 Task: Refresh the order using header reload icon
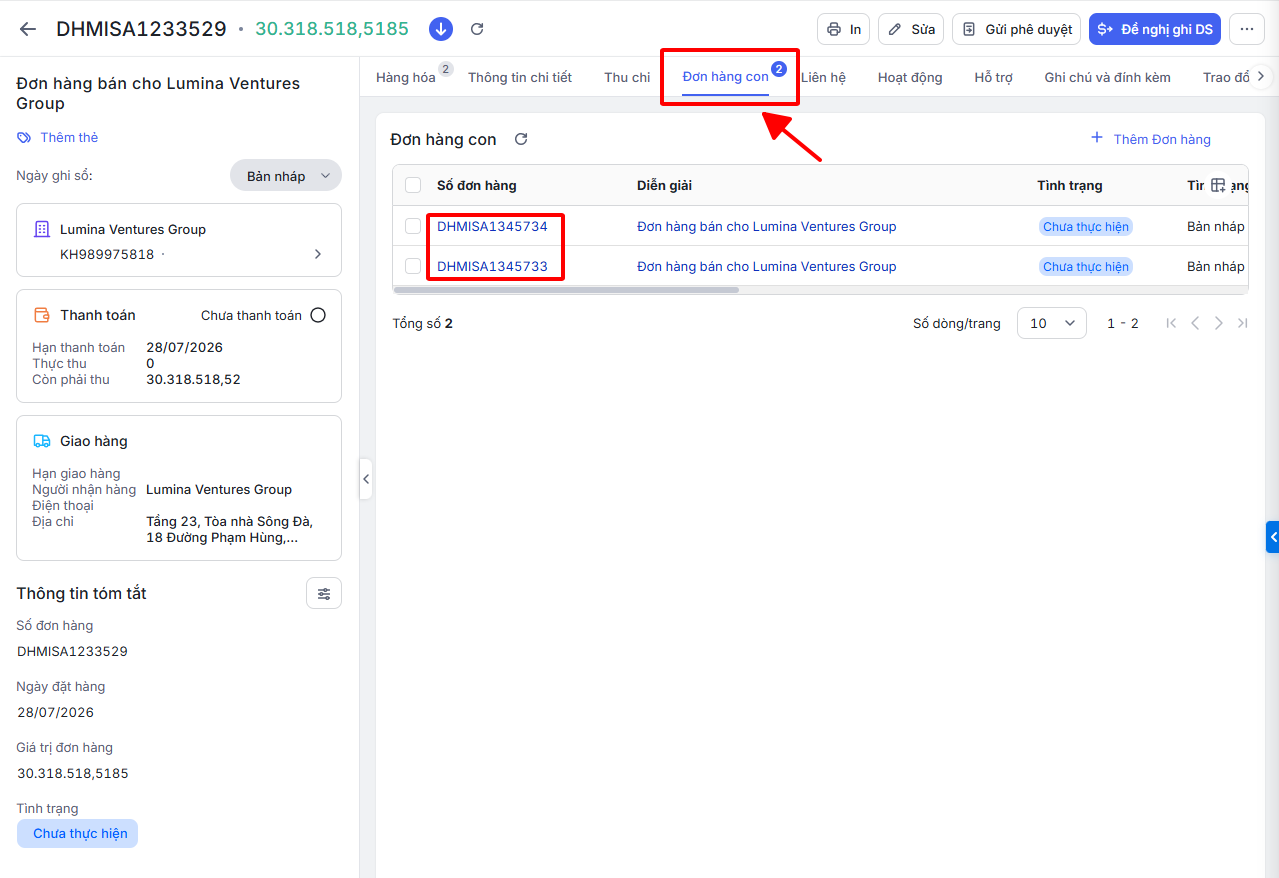[x=477, y=29]
